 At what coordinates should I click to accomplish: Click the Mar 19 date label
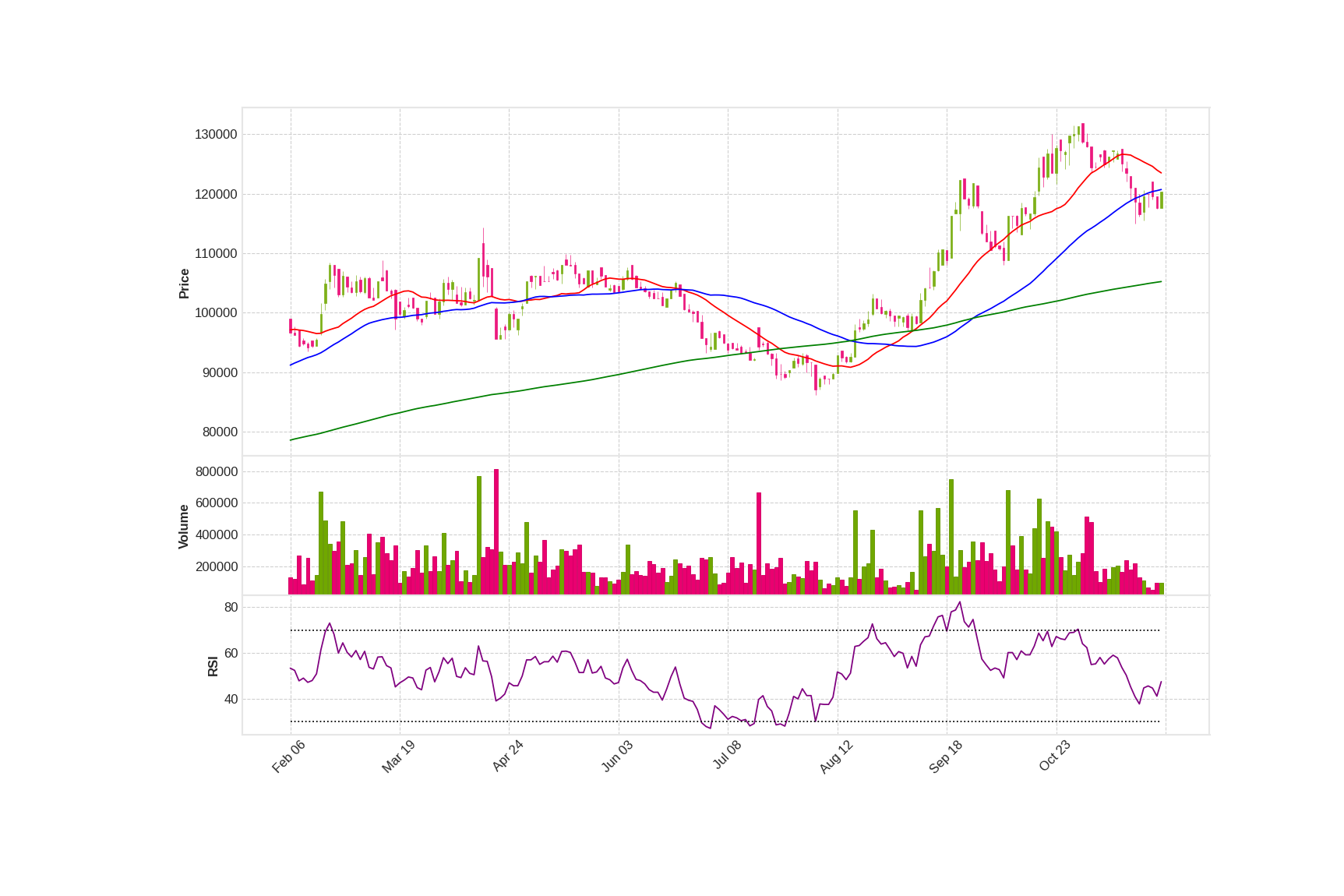(398, 757)
